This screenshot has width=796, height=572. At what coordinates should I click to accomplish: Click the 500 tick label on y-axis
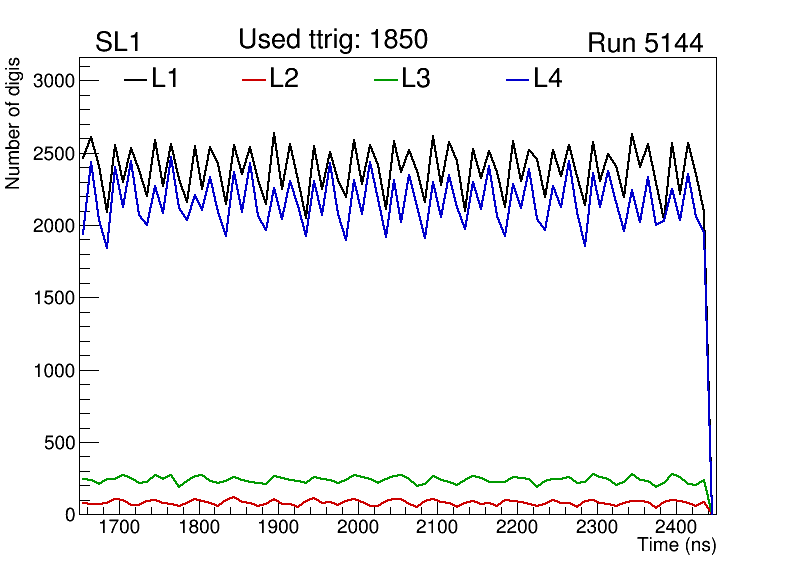pyautogui.click(x=59, y=442)
